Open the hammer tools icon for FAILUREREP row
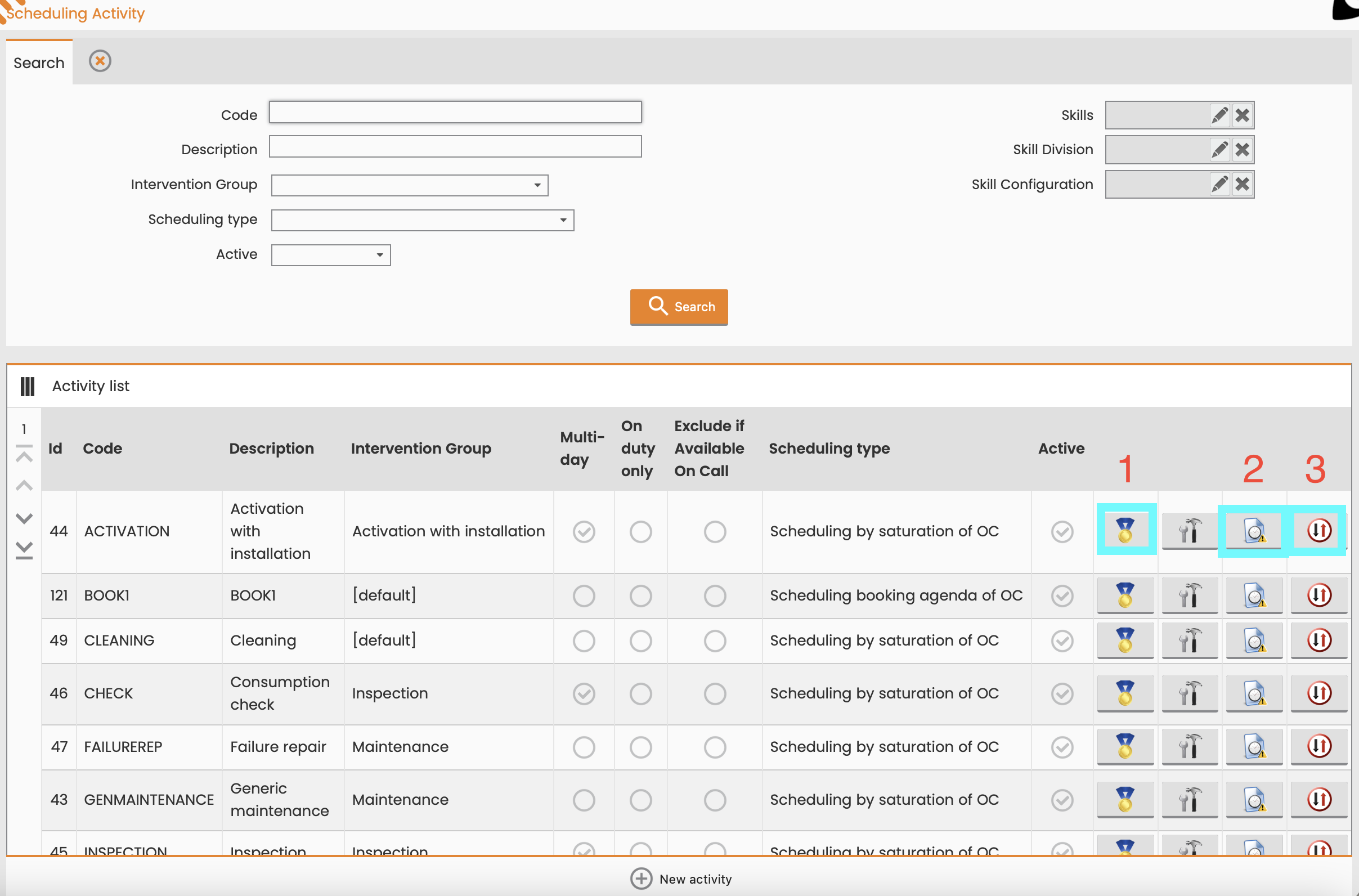1359x896 pixels. (1190, 747)
